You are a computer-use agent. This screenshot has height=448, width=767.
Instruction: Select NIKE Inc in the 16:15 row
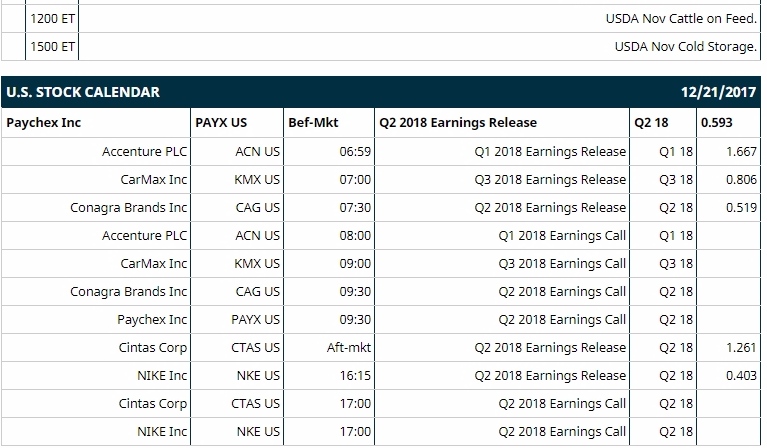pyautogui.click(x=162, y=375)
